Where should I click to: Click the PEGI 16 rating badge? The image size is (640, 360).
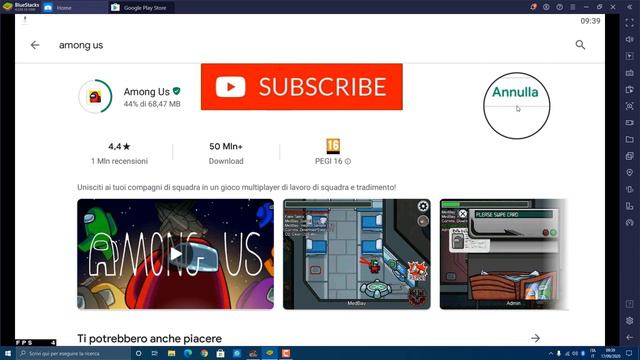click(333, 146)
